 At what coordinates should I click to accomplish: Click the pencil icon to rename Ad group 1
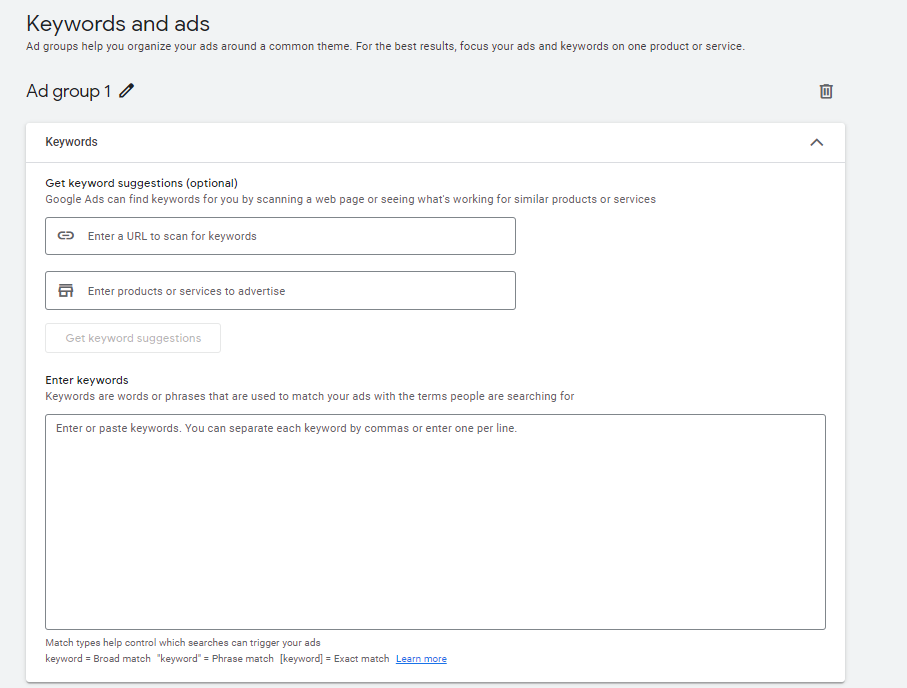click(x=126, y=91)
